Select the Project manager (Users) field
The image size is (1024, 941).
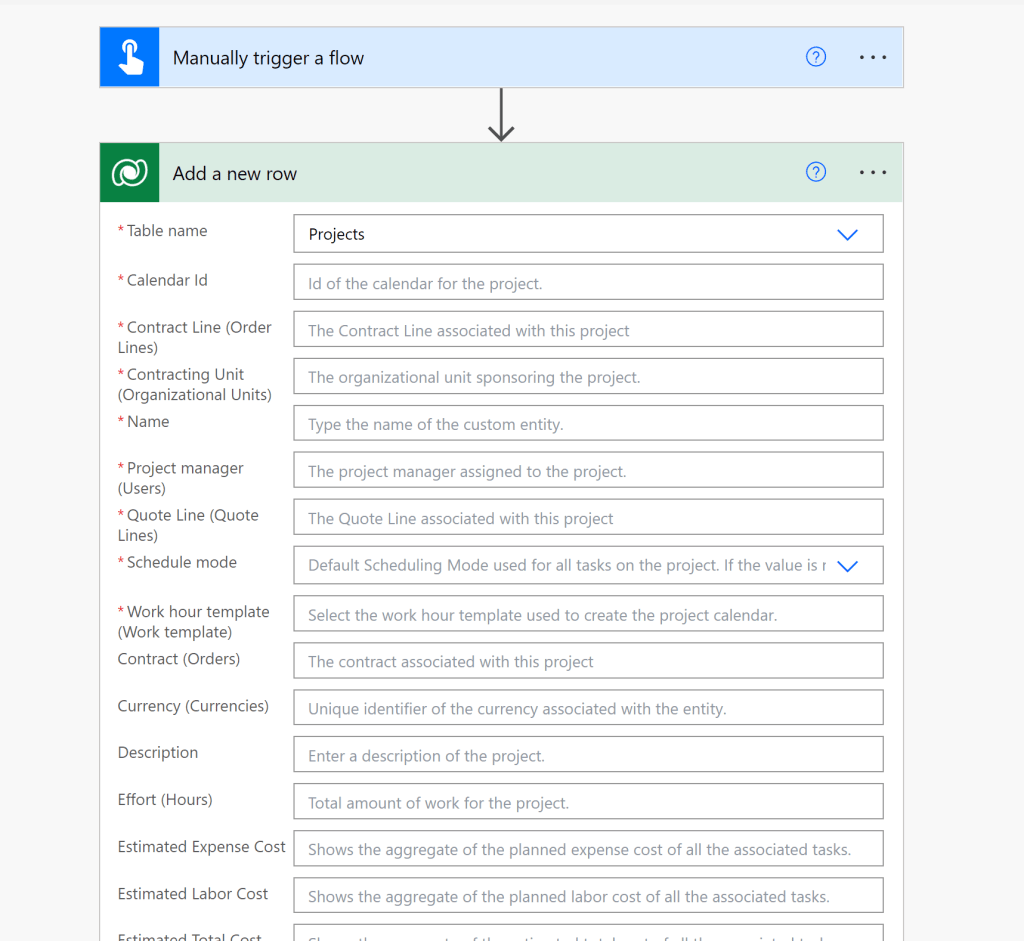(x=588, y=471)
